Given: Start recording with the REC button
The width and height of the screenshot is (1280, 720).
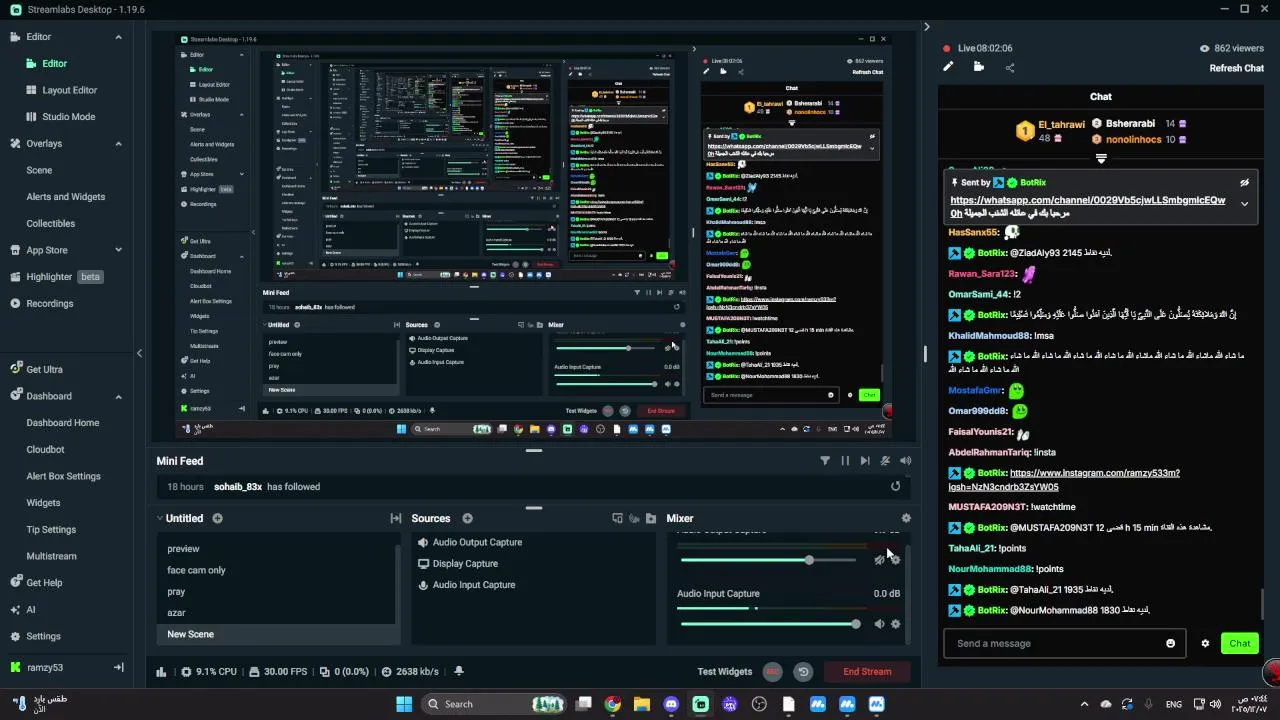Looking at the screenshot, I should tap(772, 672).
